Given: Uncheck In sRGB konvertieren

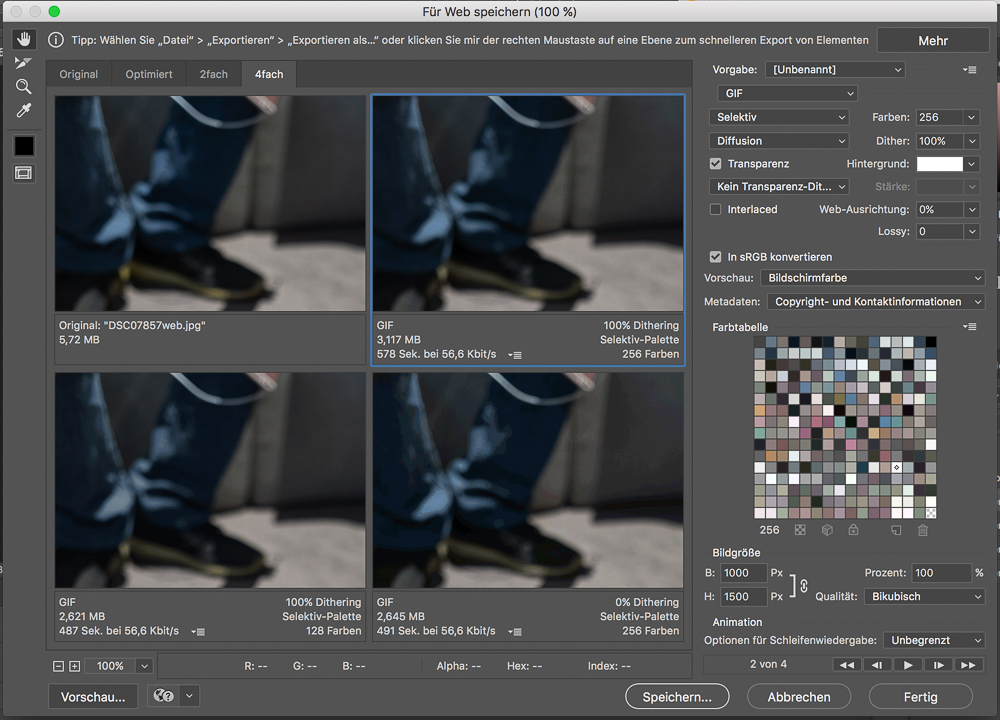Looking at the screenshot, I should click(716, 257).
